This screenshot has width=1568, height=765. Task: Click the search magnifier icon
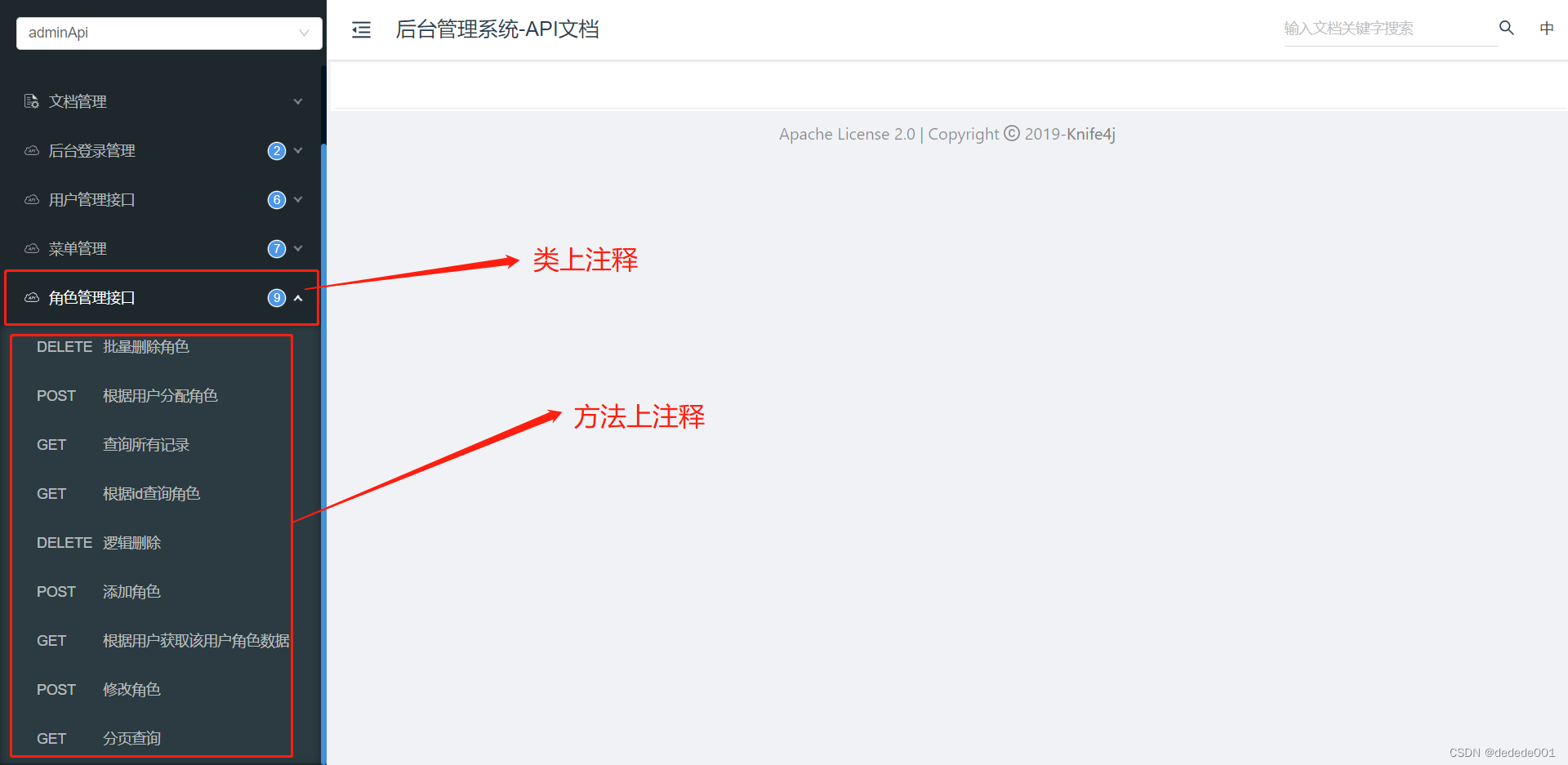pos(1507,28)
